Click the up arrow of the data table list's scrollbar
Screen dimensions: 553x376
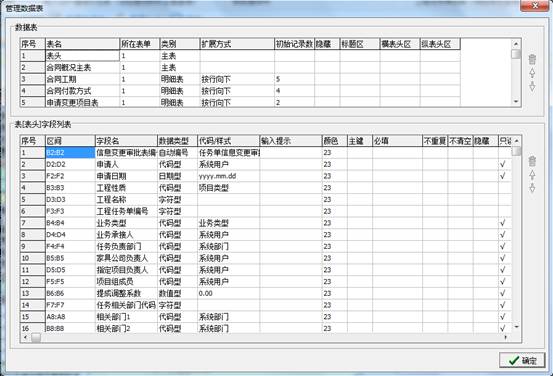[516, 44]
